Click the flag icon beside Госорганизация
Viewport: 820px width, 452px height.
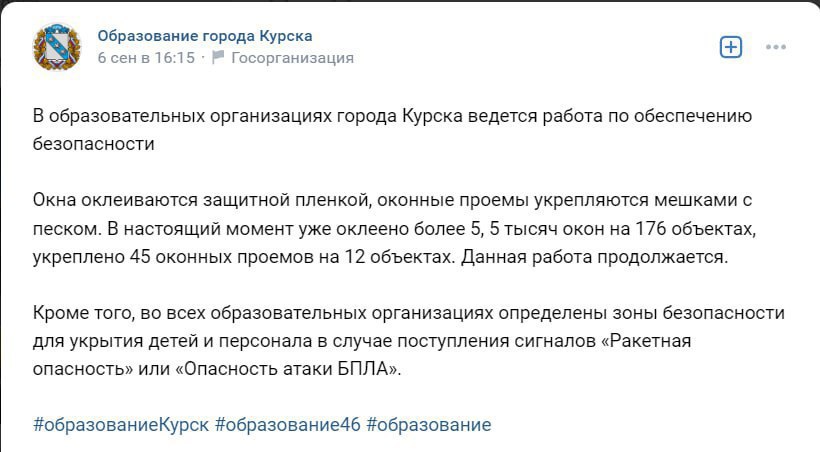218,56
